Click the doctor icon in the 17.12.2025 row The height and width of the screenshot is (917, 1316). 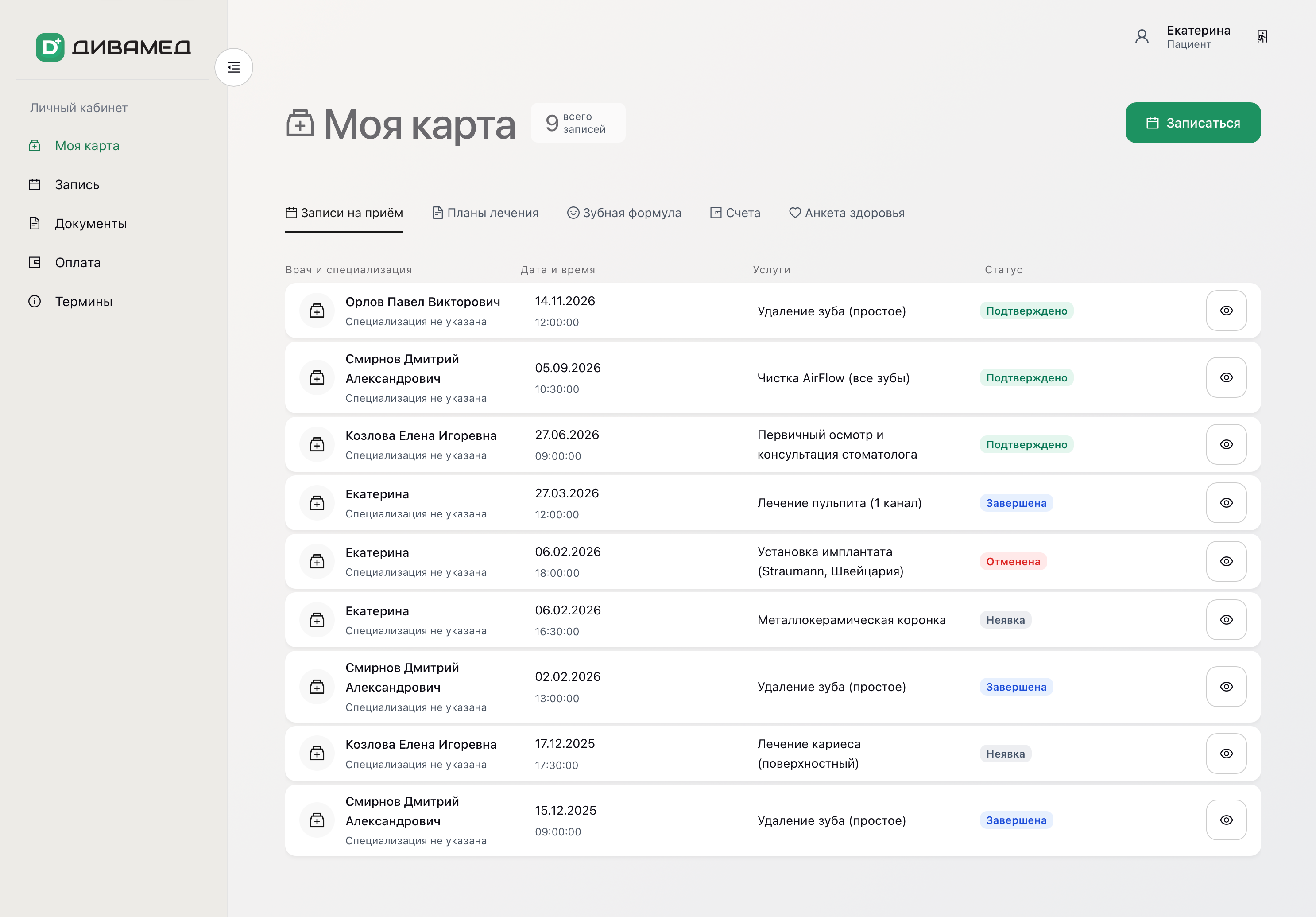pos(317,754)
